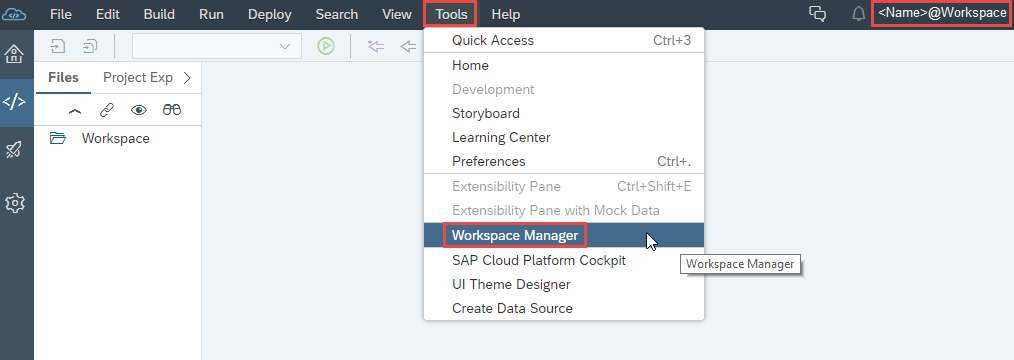
Task: Choose Create Data Source menu entry
Action: click(x=563, y=308)
